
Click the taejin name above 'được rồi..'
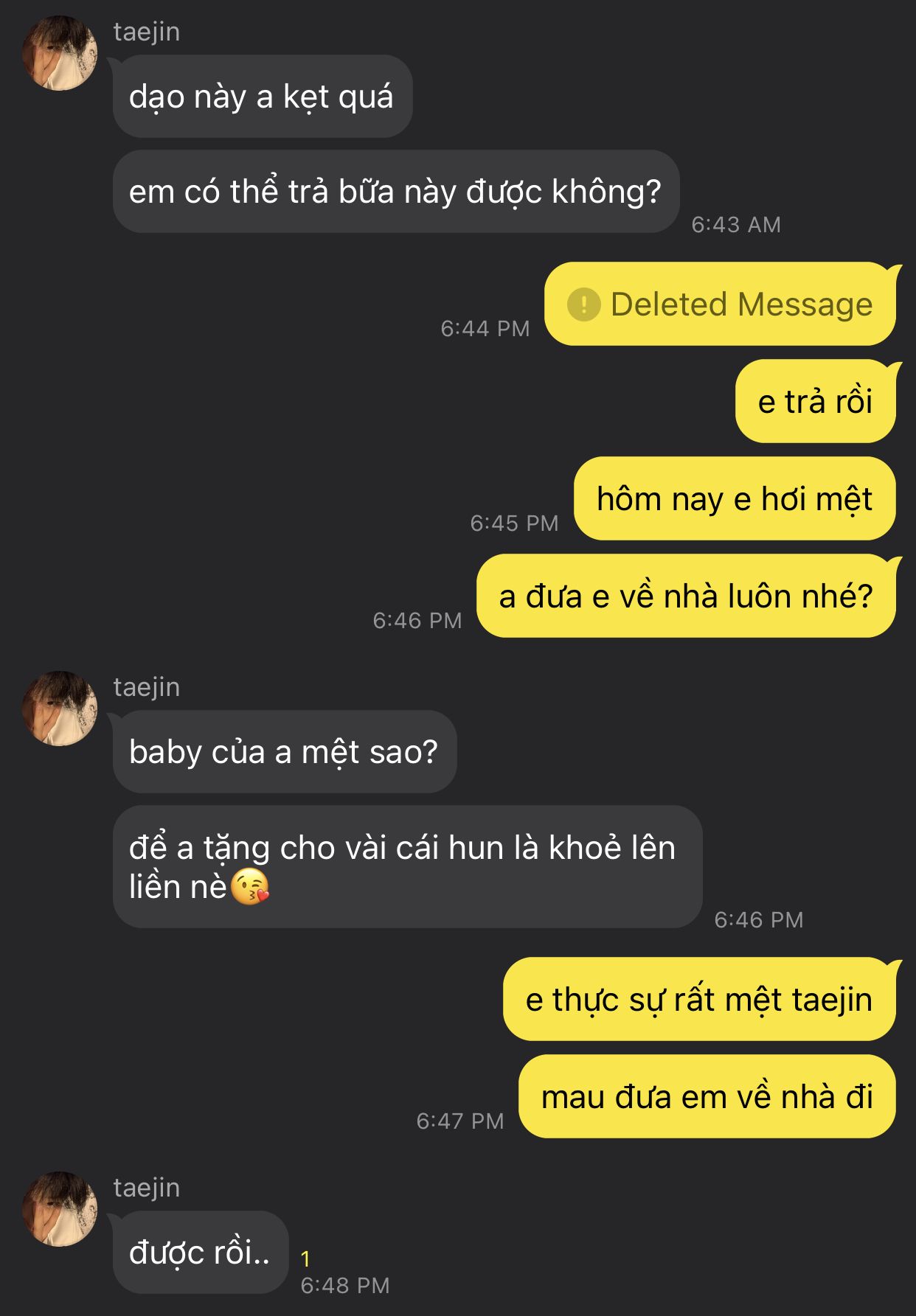147,1188
